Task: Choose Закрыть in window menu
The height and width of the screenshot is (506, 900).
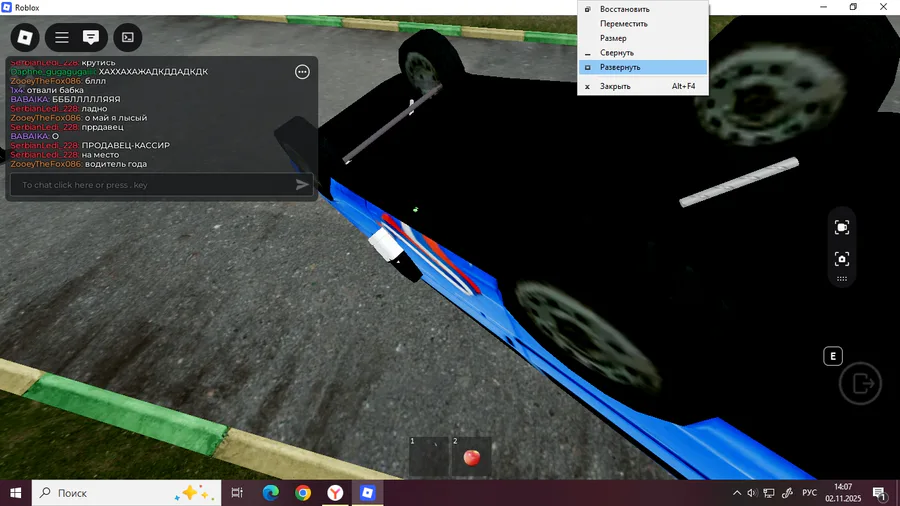Action: tap(643, 86)
